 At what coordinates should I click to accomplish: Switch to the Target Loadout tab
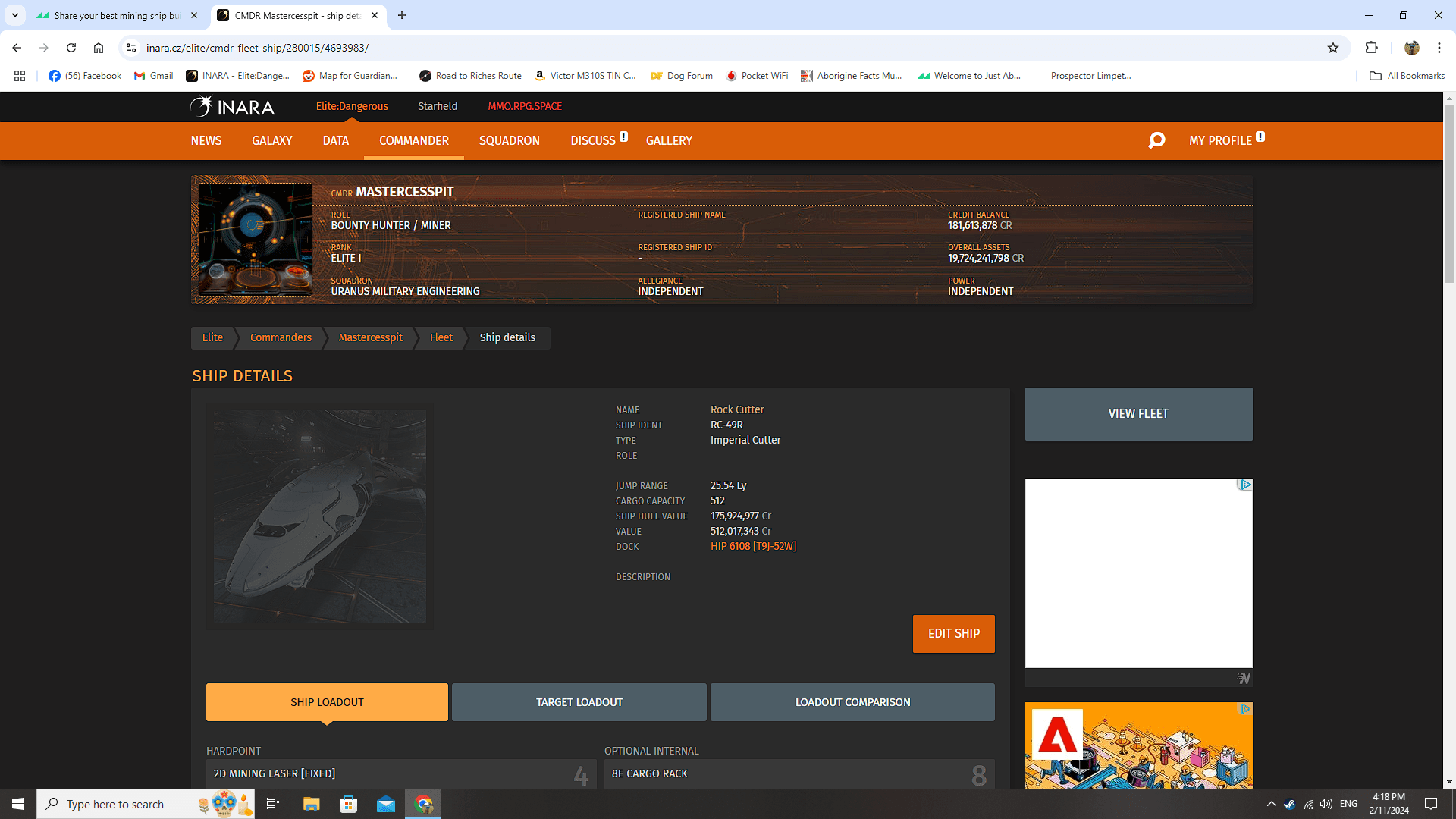click(x=579, y=702)
